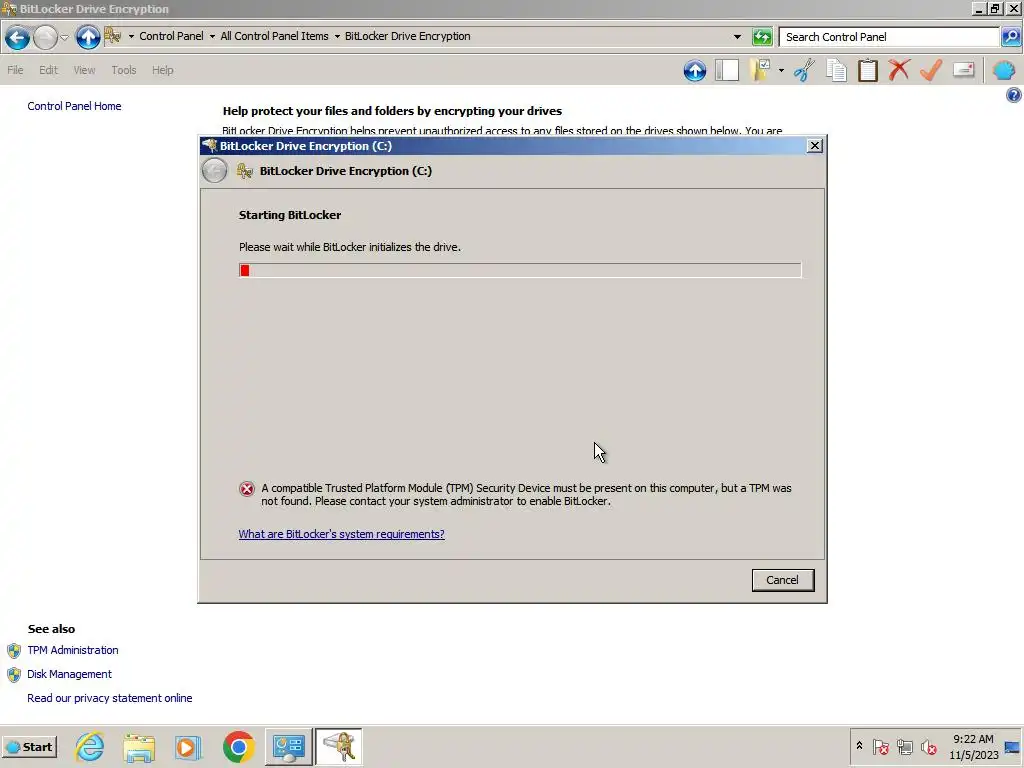Click 'Help protect your files' heading
Image resolution: width=1024 pixels, height=768 pixels.
tap(392, 111)
